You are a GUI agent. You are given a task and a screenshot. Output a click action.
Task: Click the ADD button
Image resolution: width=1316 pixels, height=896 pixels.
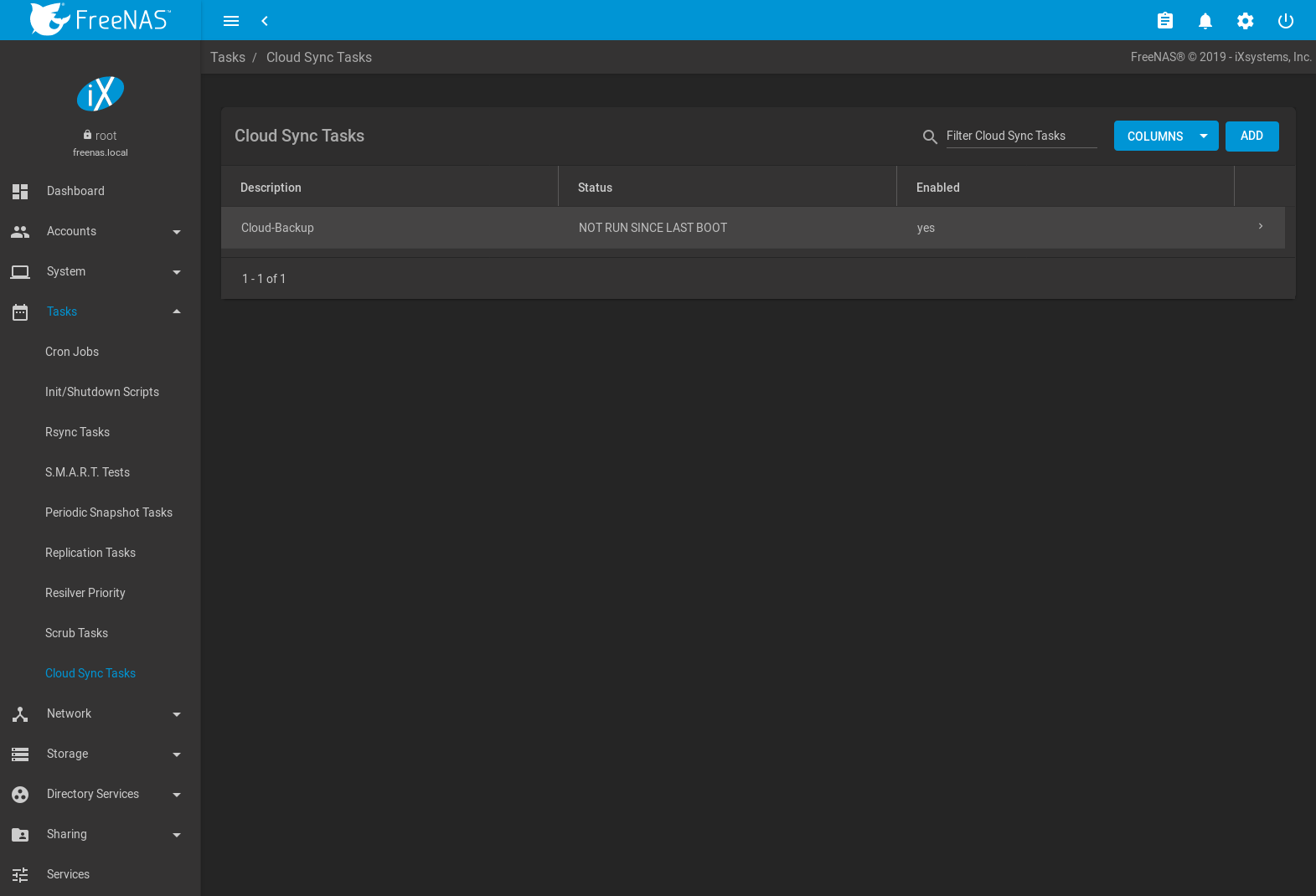pyautogui.click(x=1251, y=136)
